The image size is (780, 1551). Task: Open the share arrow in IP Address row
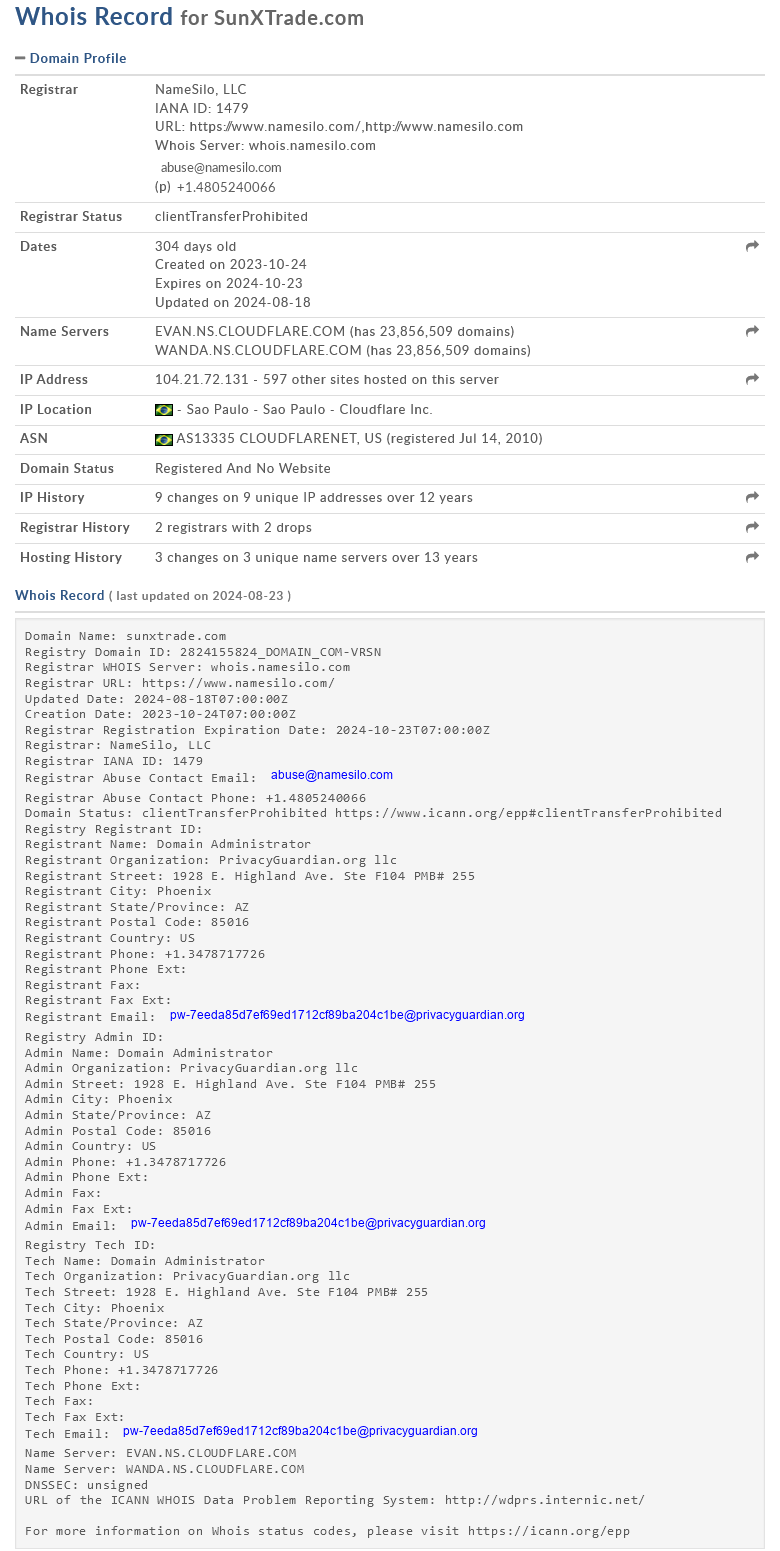pos(753,379)
